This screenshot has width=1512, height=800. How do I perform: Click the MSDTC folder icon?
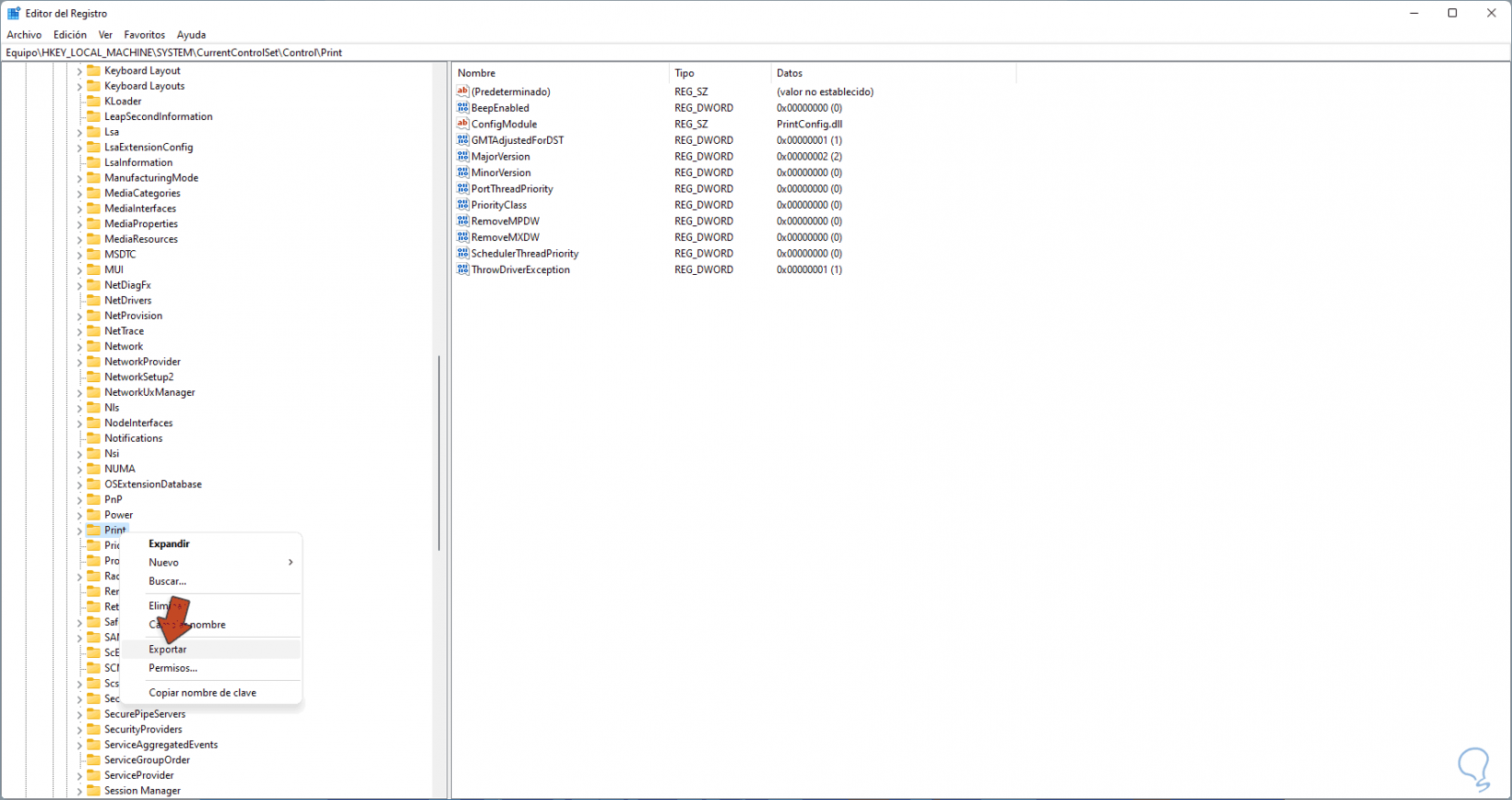pyautogui.click(x=93, y=255)
